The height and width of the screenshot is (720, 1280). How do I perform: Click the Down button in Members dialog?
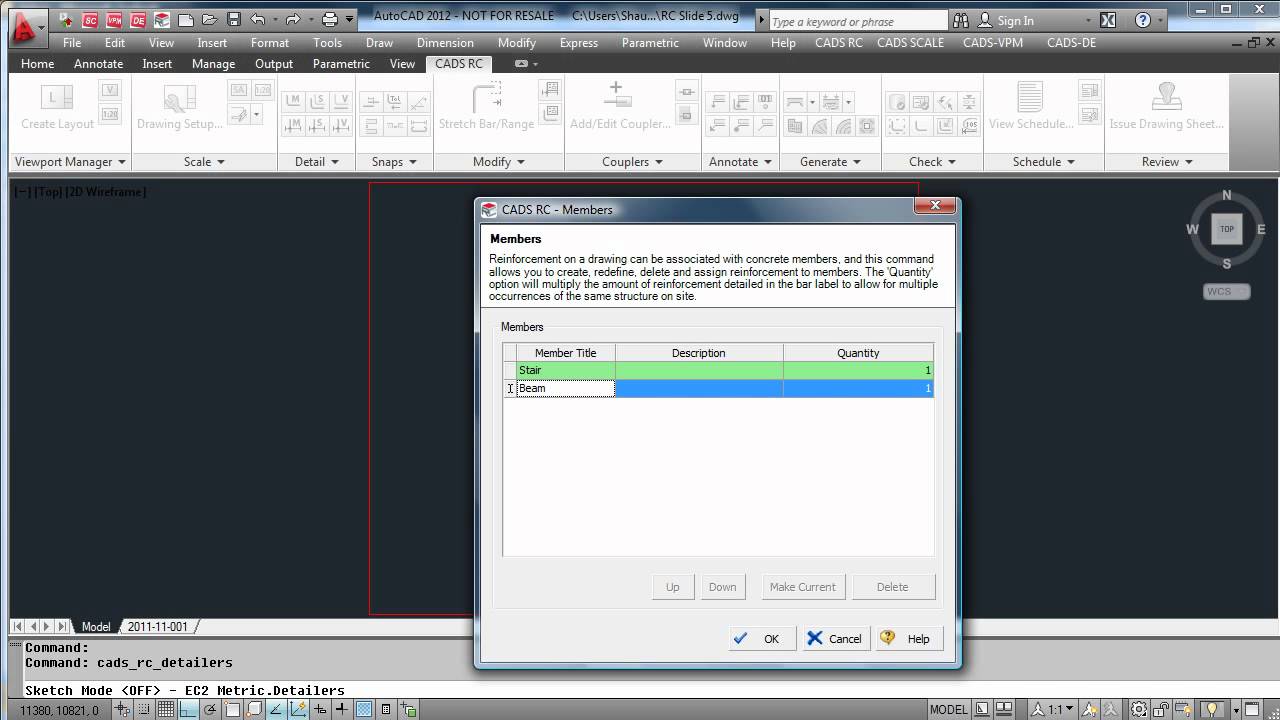(723, 587)
